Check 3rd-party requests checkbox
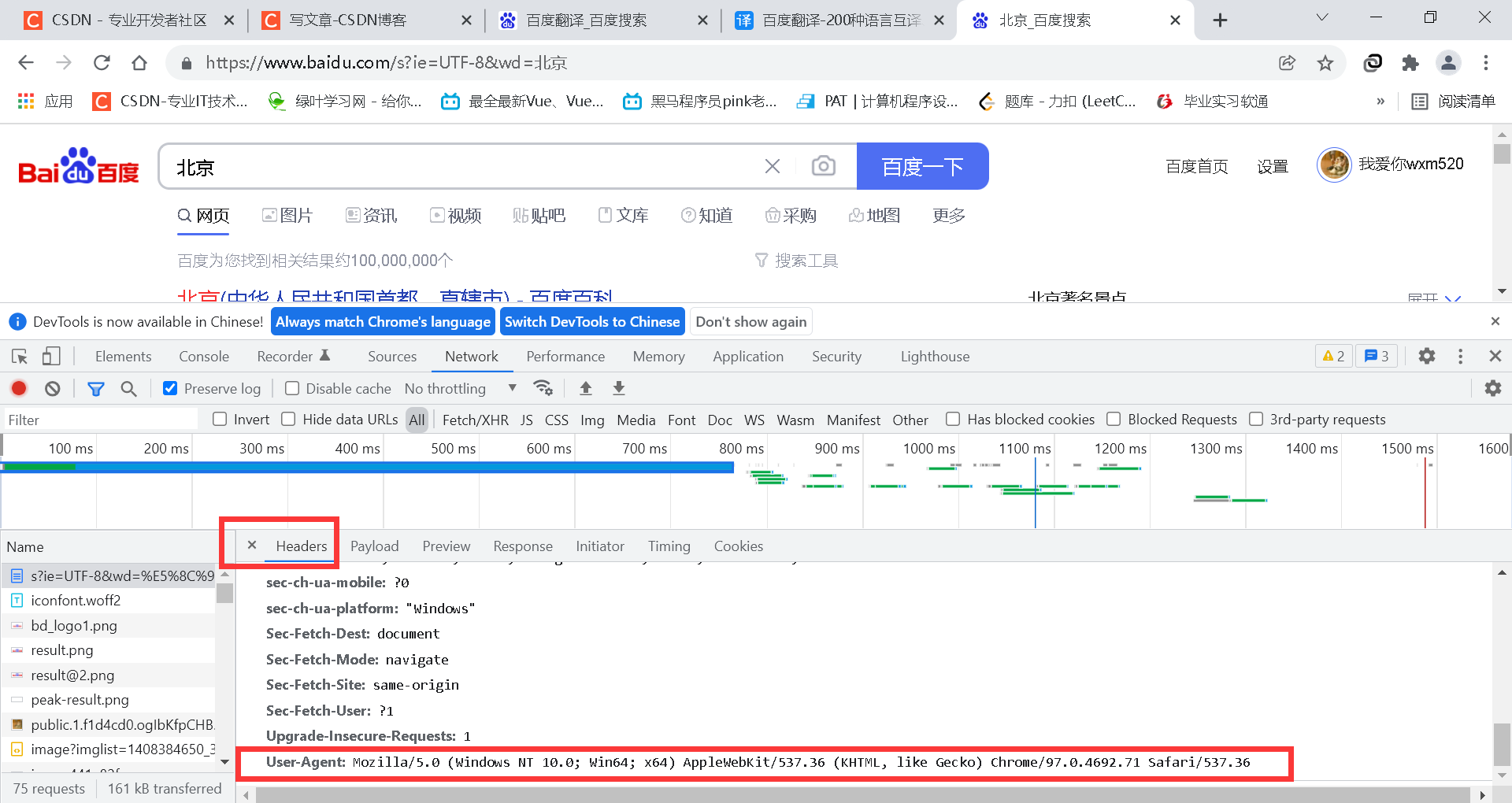Screen dimensions: 1512x803 [1256, 419]
